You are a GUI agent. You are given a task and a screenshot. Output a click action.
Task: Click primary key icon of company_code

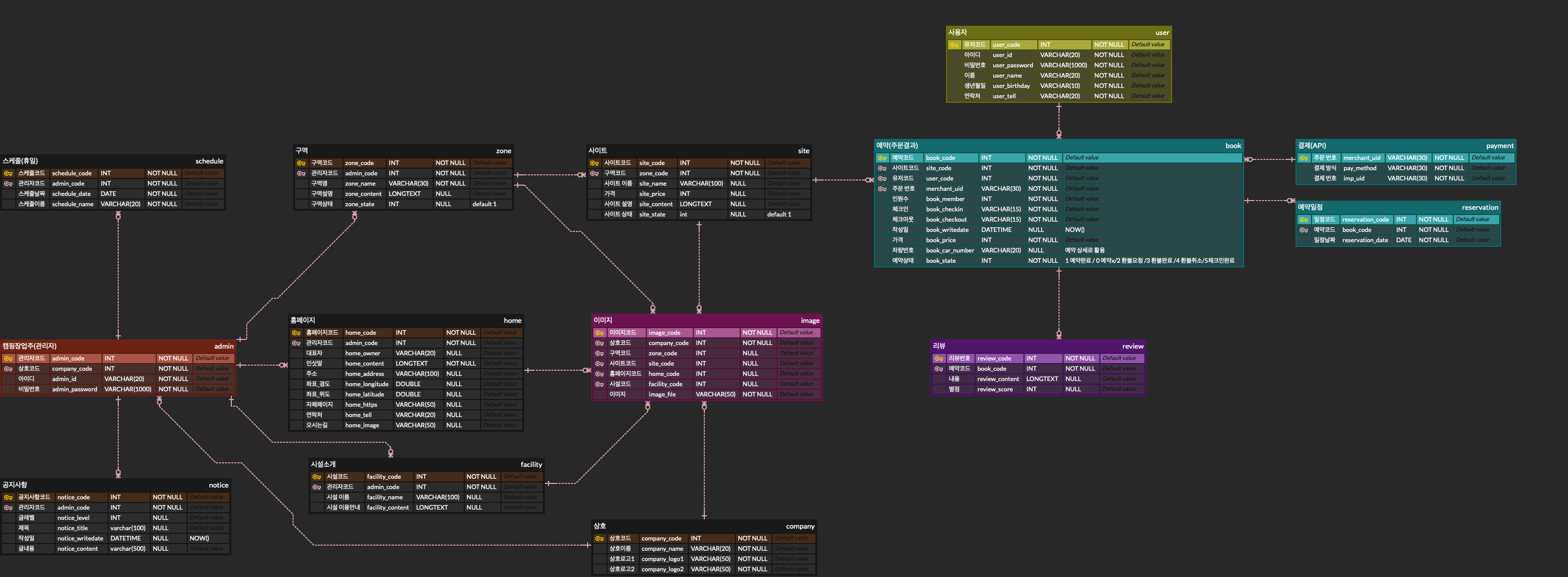599,538
